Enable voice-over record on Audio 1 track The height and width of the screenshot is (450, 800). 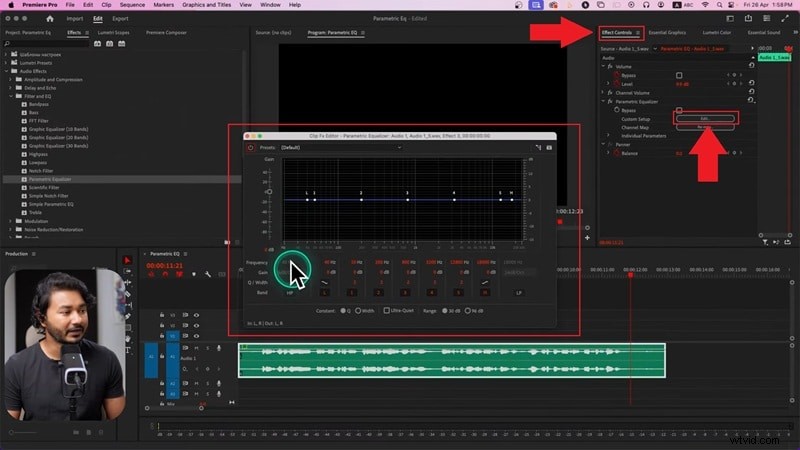(219, 348)
